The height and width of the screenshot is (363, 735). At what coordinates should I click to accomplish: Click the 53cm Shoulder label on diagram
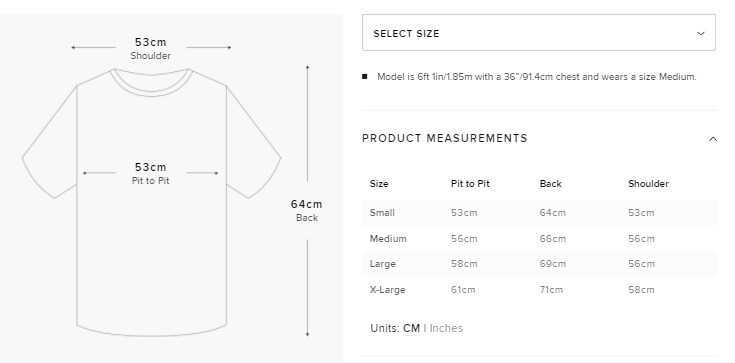click(150, 49)
